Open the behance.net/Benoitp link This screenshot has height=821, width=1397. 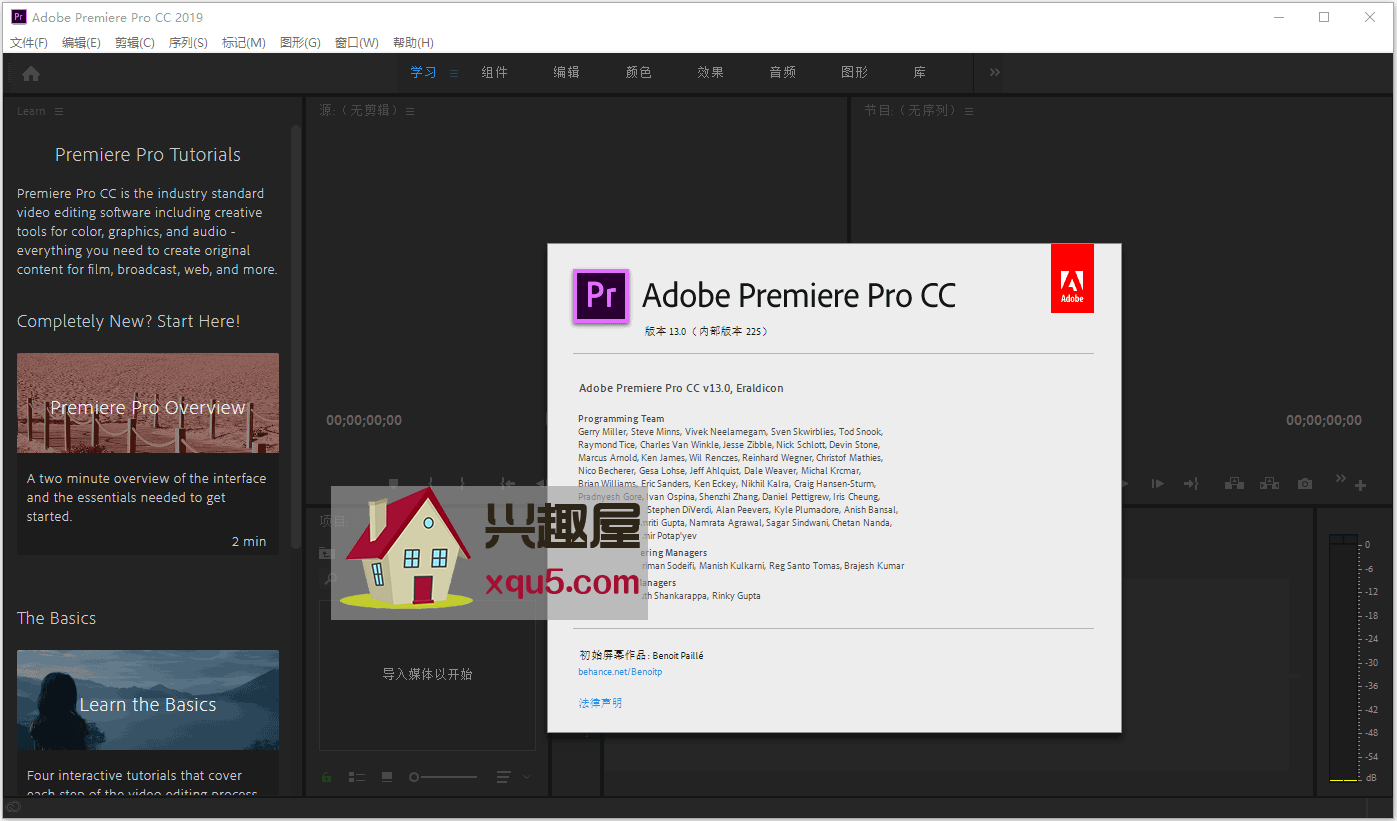(620, 672)
